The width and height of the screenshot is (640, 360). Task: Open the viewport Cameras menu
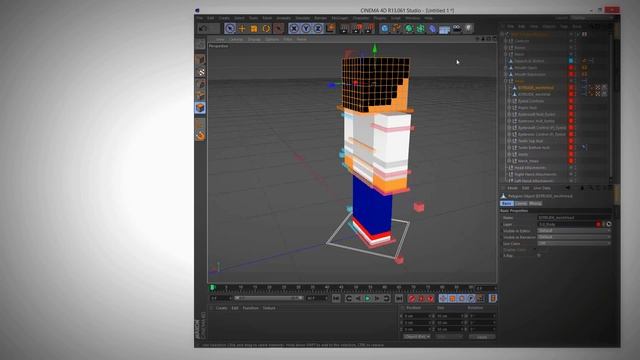tap(236, 40)
